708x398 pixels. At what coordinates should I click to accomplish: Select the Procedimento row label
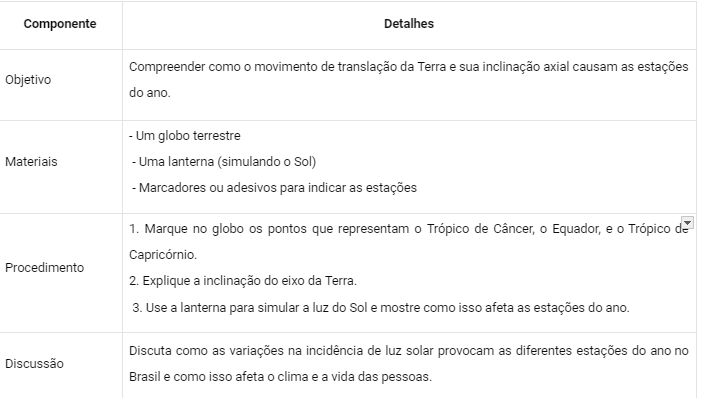44,267
